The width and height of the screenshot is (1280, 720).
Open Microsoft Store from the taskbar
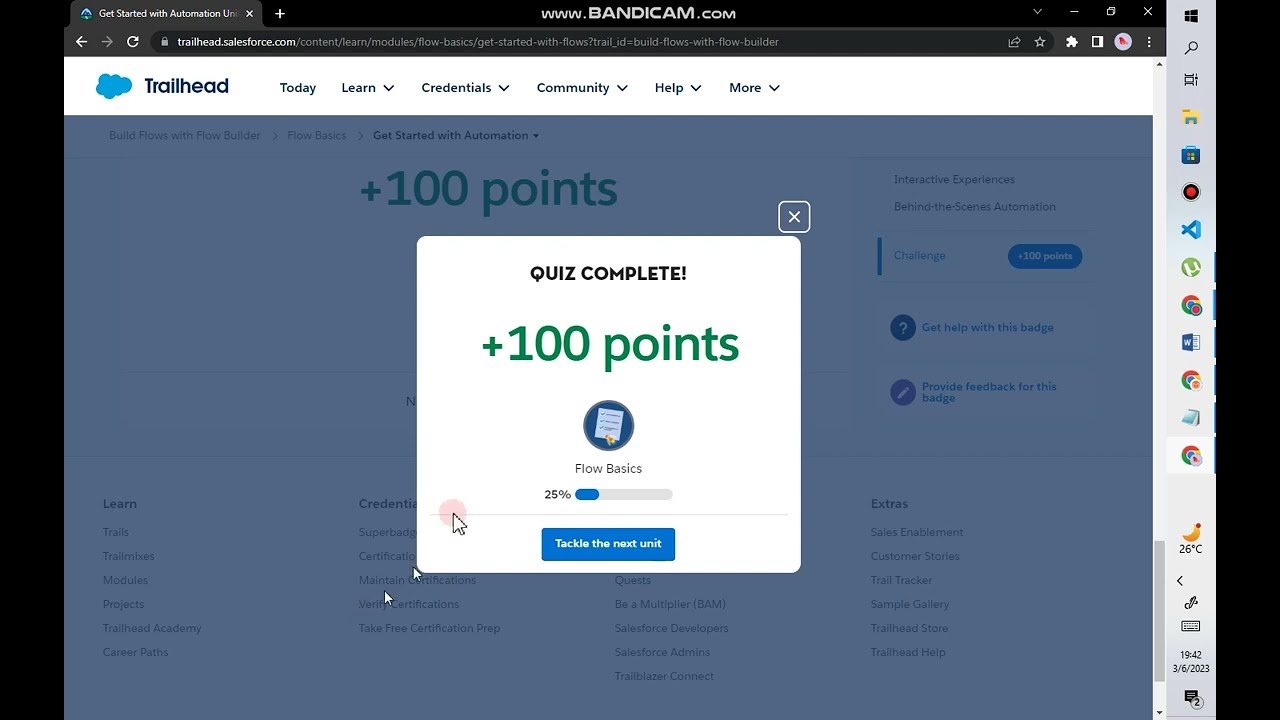[x=1191, y=155]
